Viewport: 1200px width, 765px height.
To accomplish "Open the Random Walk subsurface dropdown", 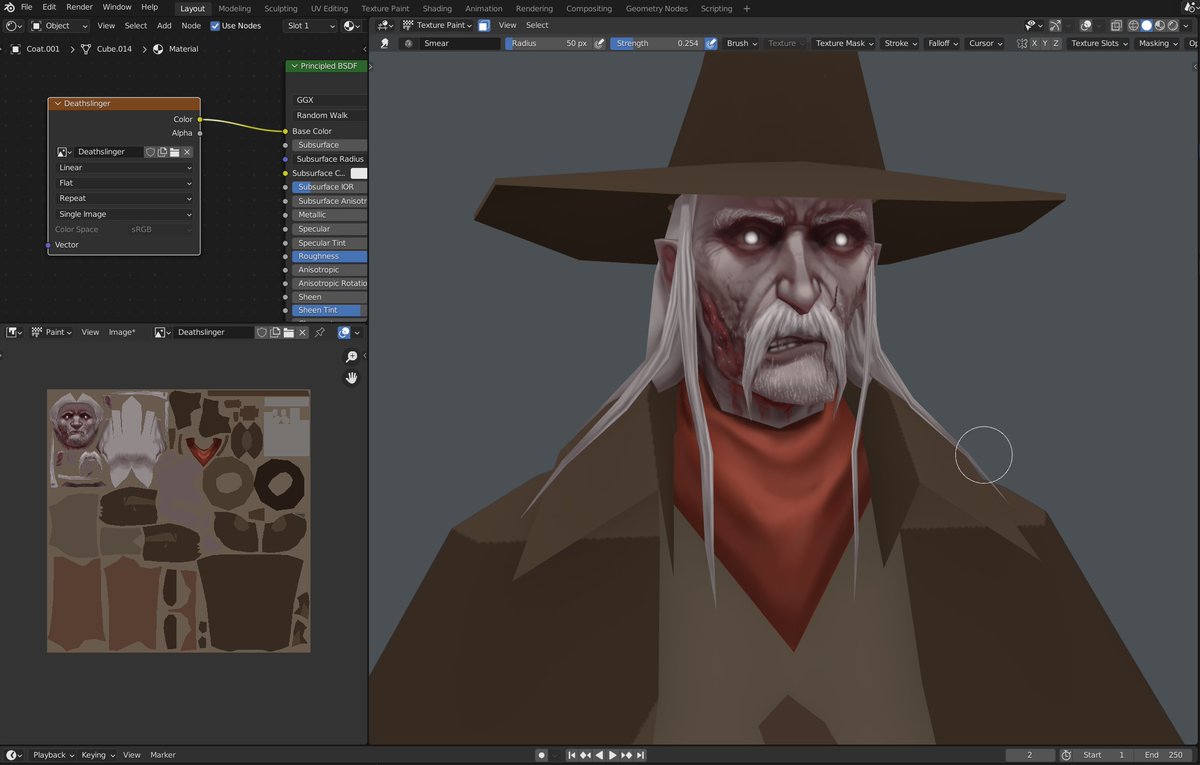I will (x=330, y=115).
